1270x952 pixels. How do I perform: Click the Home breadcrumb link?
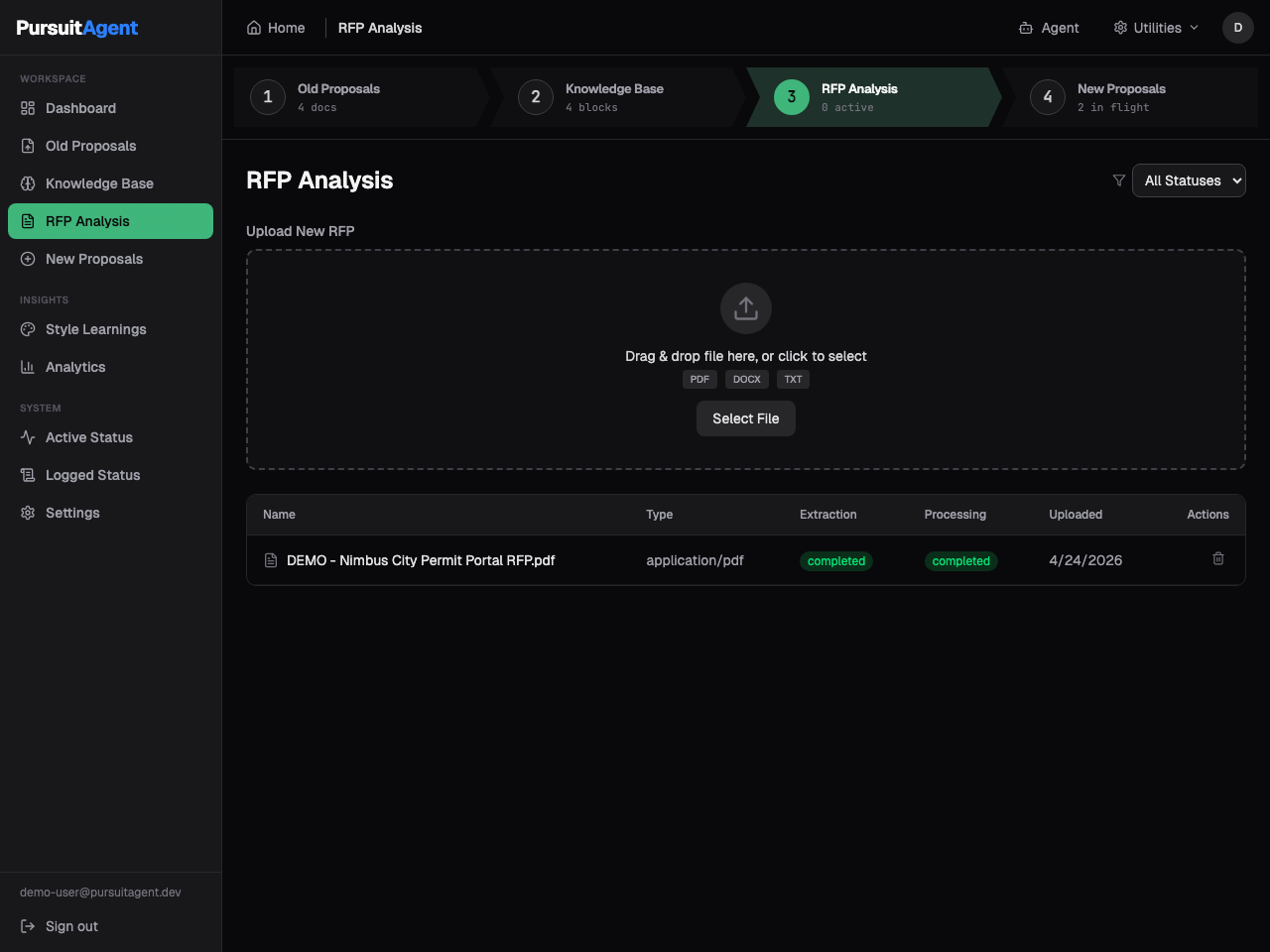click(x=276, y=28)
